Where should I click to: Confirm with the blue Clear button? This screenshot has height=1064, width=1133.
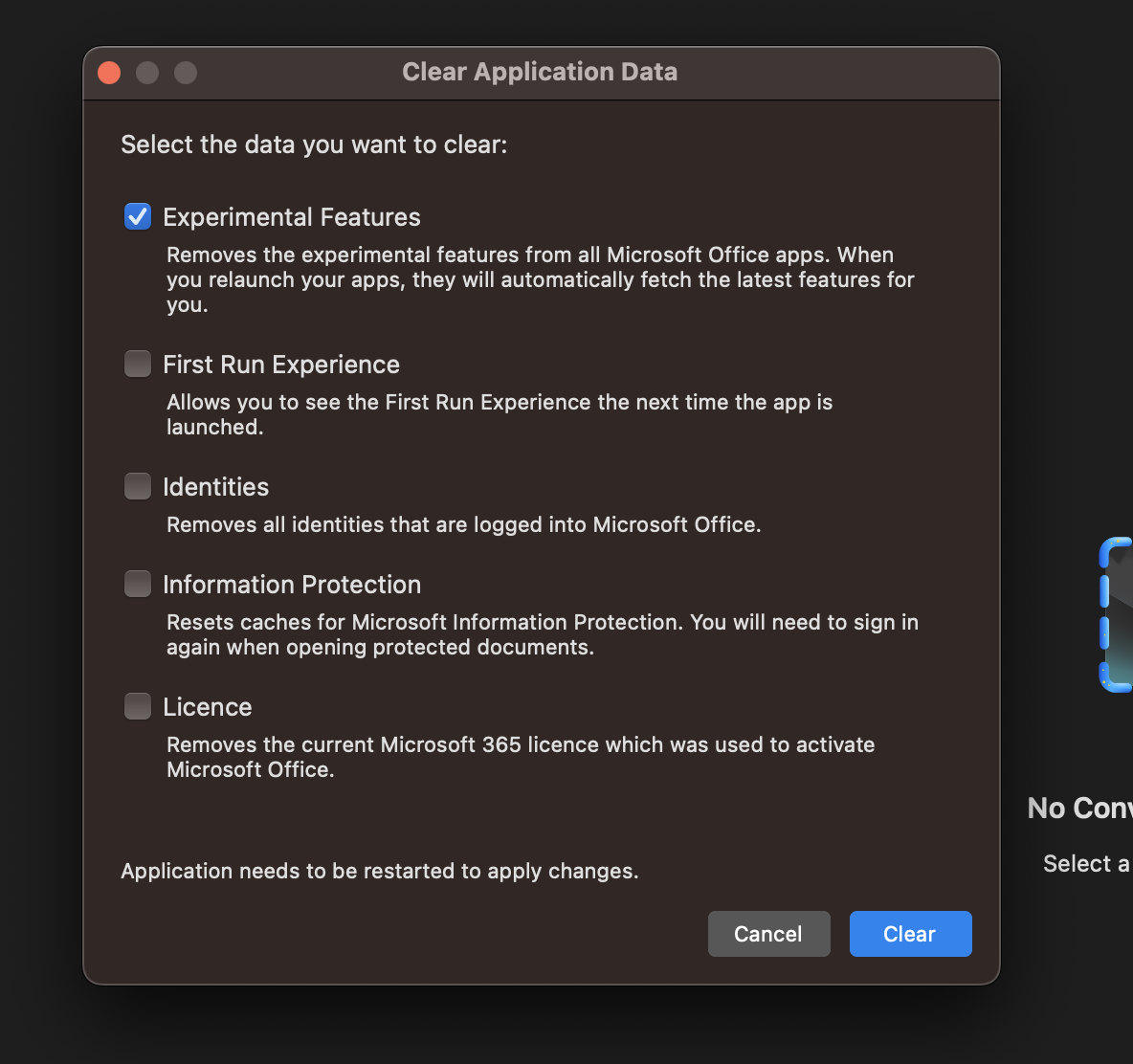[910, 933]
